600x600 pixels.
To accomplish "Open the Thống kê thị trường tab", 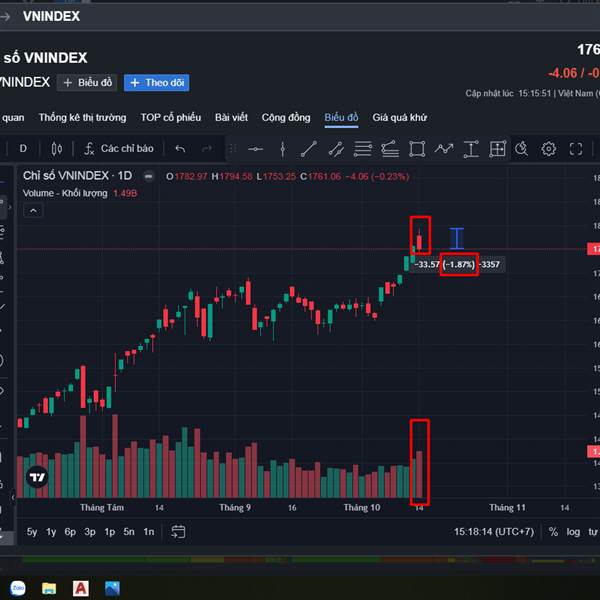I will click(82, 117).
